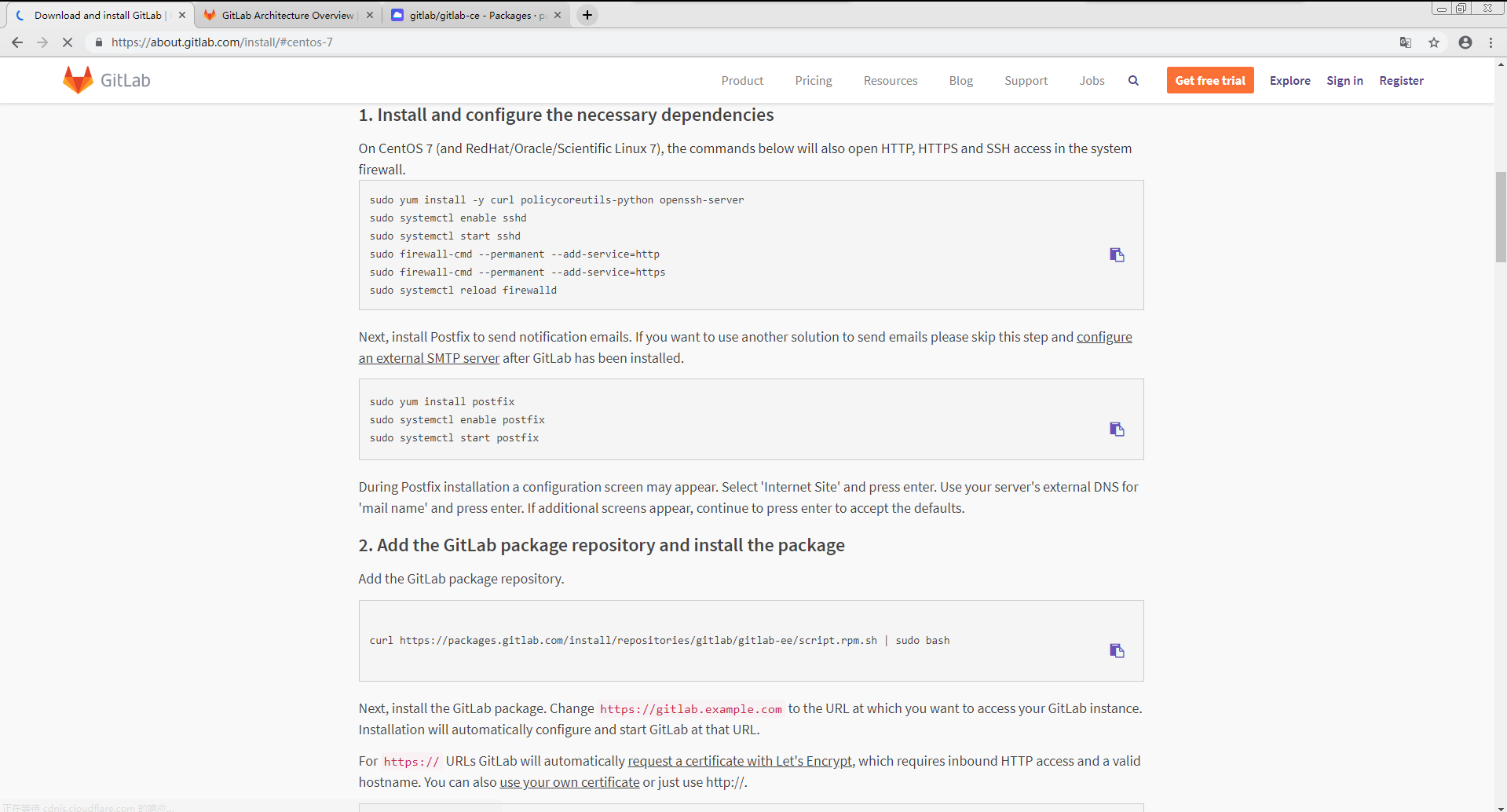Open the Pricing page
Screen dimensions: 1507x812
(814, 80)
